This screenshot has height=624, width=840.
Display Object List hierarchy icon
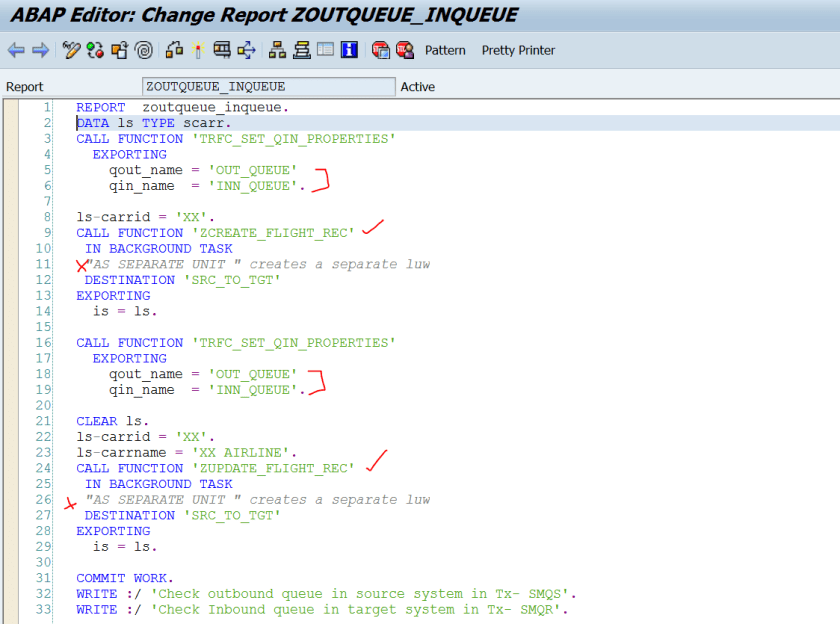(x=277, y=50)
